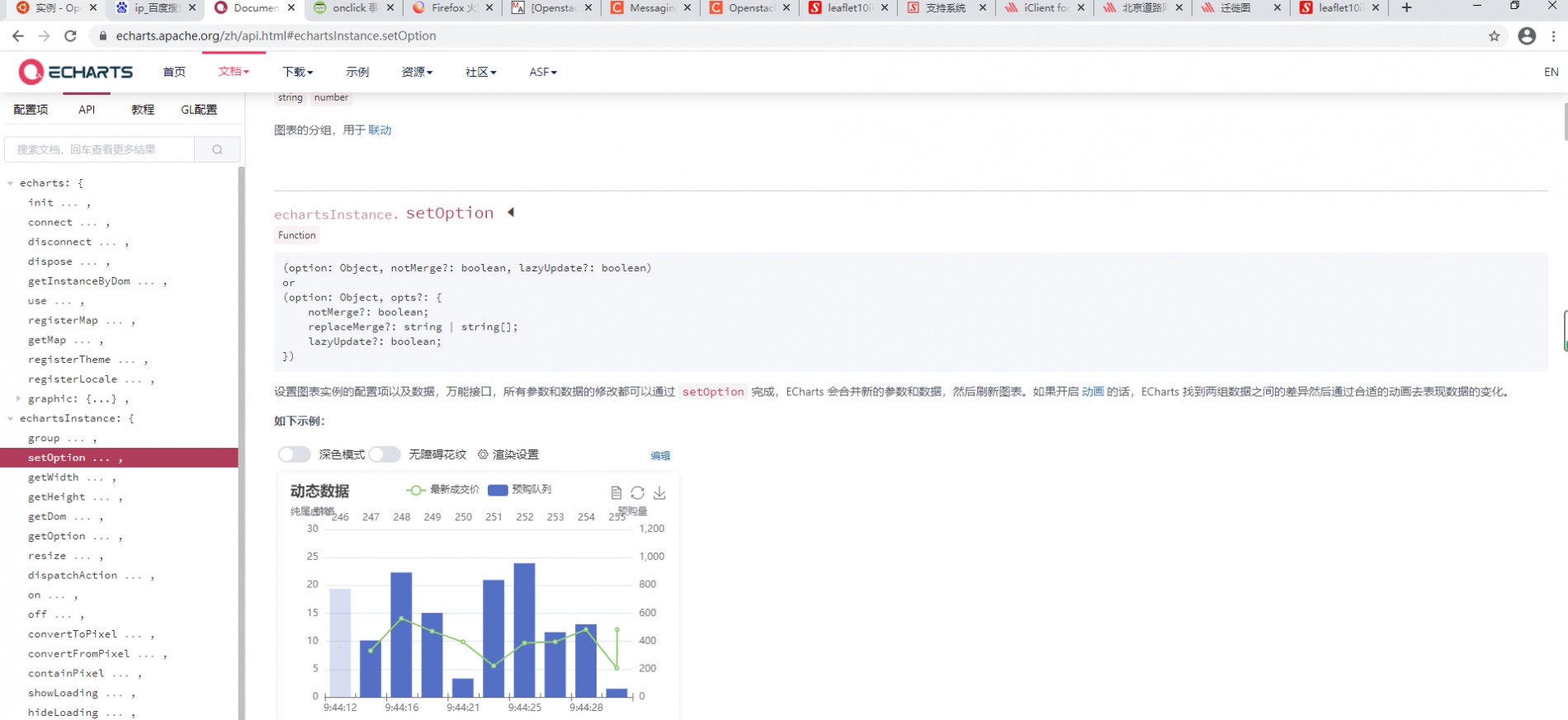The width and height of the screenshot is (1568, 720).
Task: Collapse the echarts tree node
Action: pyautogui.click(x=10, y=183)
